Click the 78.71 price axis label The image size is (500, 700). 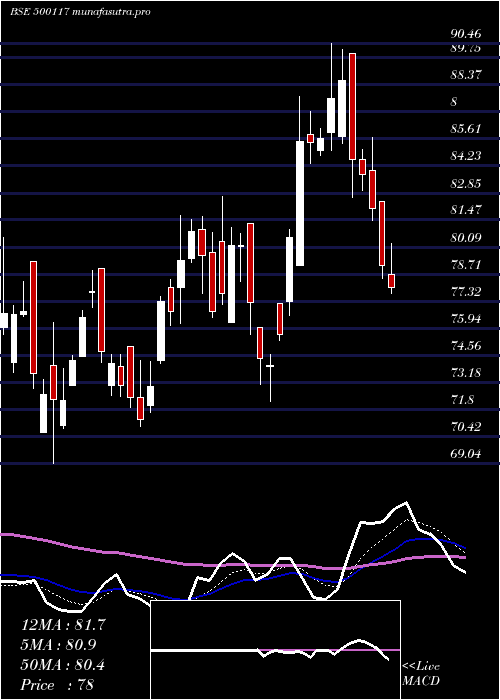click(x=466, y=265)
